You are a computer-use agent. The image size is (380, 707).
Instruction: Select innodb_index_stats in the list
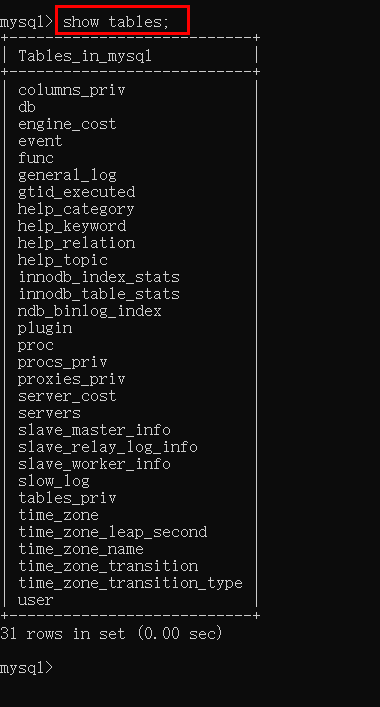click(x=99, y=277)
